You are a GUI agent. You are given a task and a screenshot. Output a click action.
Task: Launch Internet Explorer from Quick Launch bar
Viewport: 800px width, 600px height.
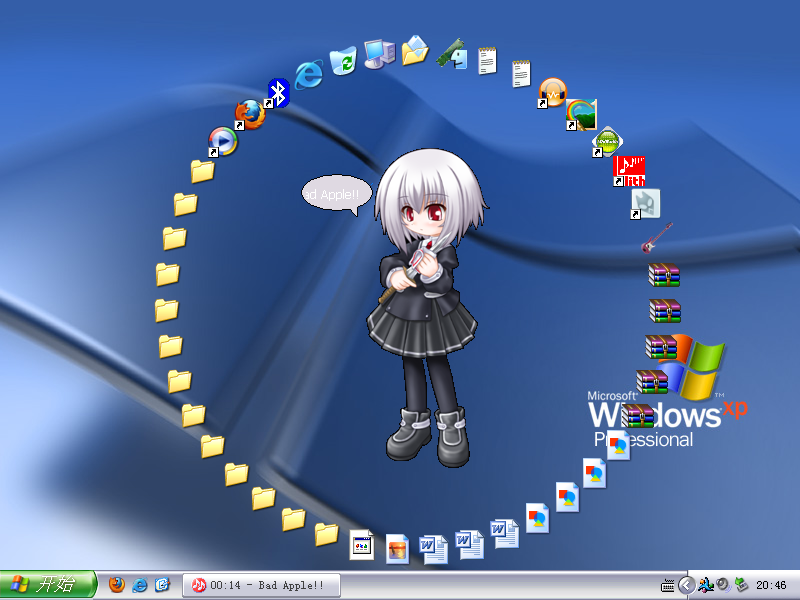tap(139, 585)
